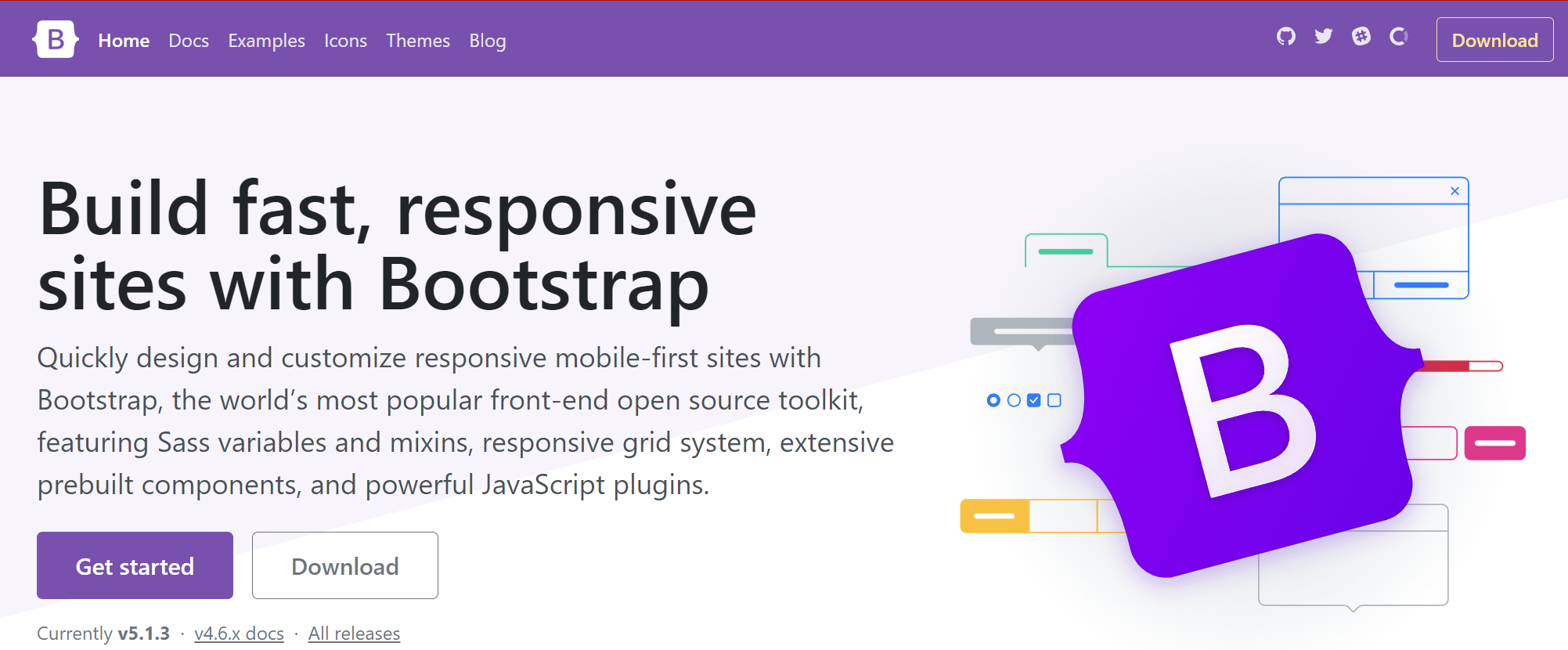Click the yellow-outlined Download button in navbar
The height and width of the screenshot is (650, 1568).
click(1494, 39)
